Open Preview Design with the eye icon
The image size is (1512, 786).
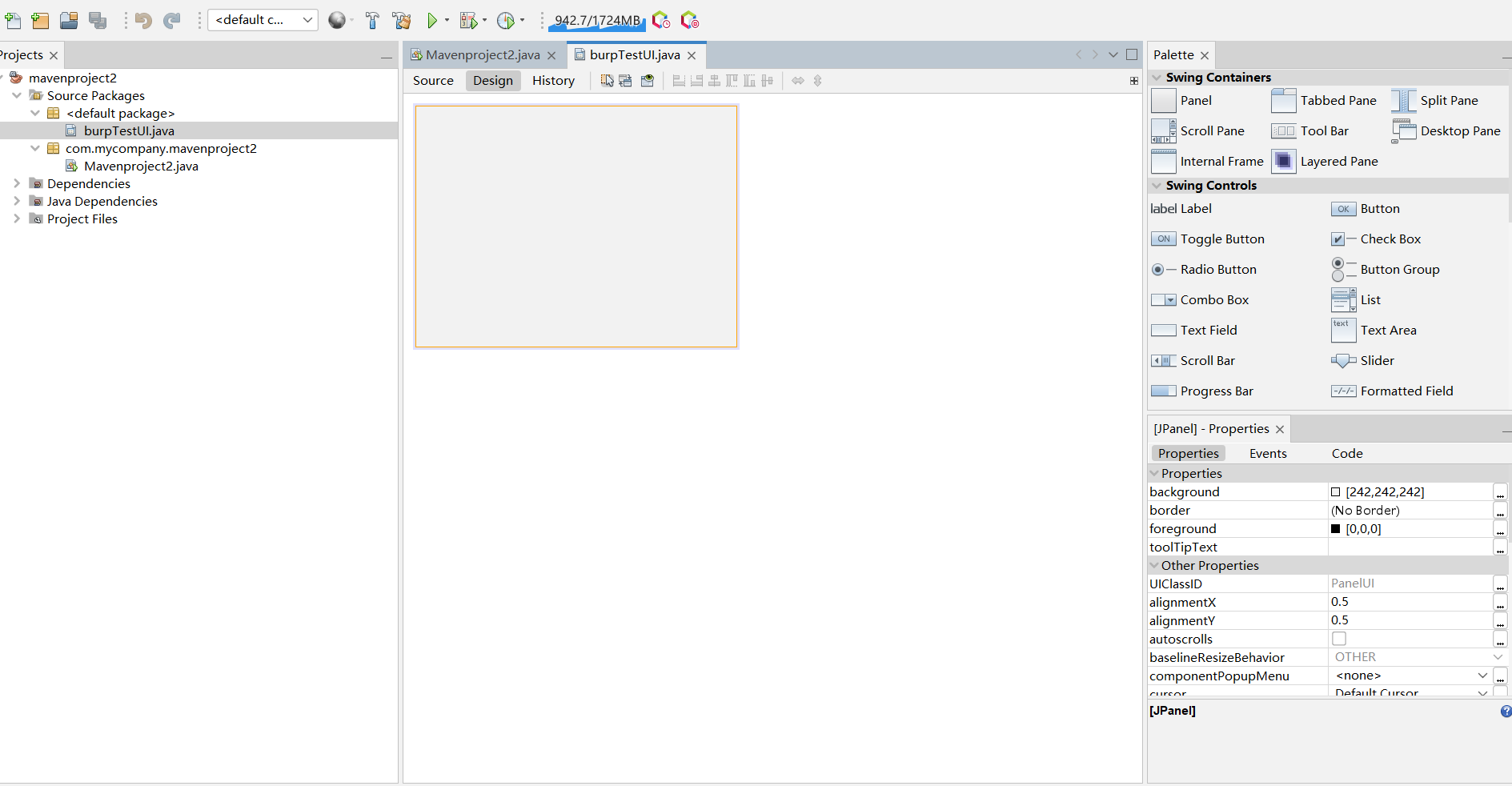pyautogui.click(x=647, y=80)
